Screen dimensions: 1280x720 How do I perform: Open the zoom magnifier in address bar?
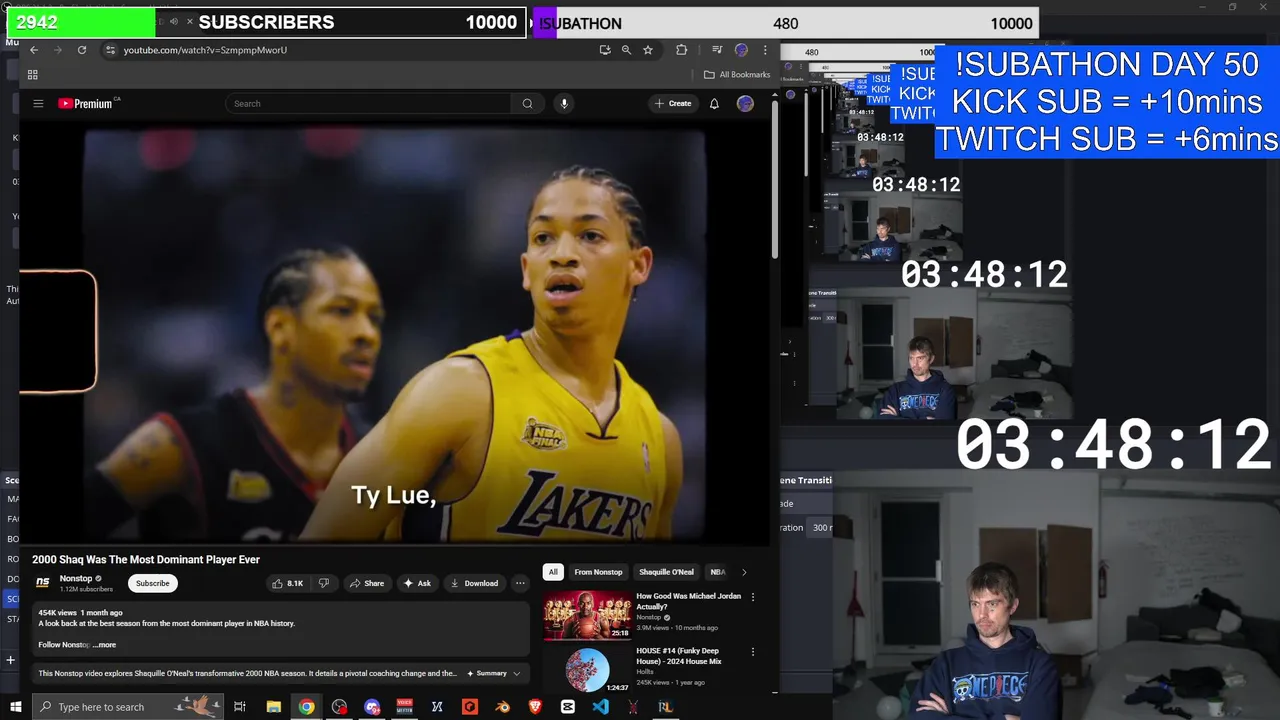[x=626, y=50]
